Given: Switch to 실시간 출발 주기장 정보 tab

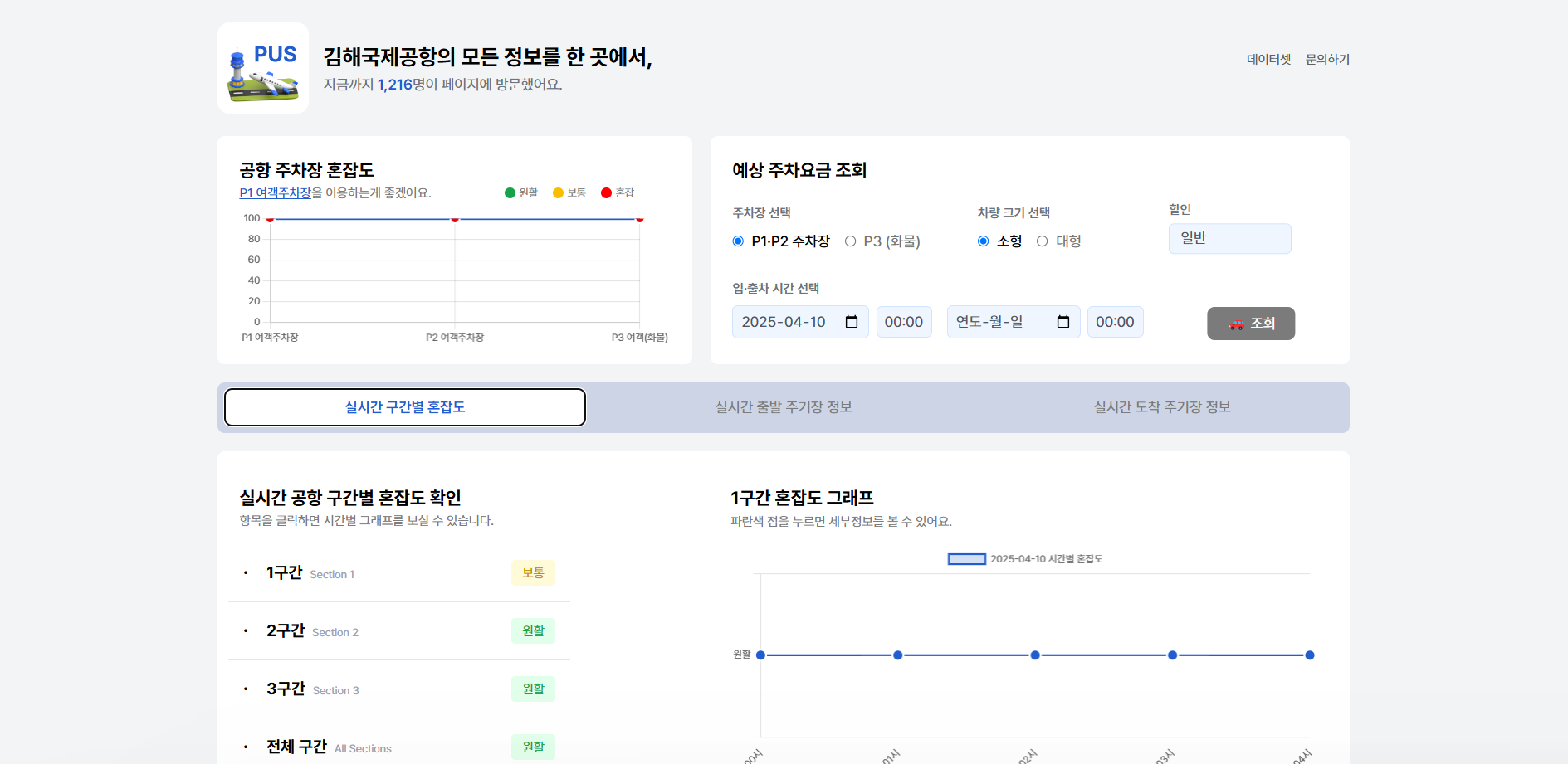Looking at the screenshot, I should [784, 407].
